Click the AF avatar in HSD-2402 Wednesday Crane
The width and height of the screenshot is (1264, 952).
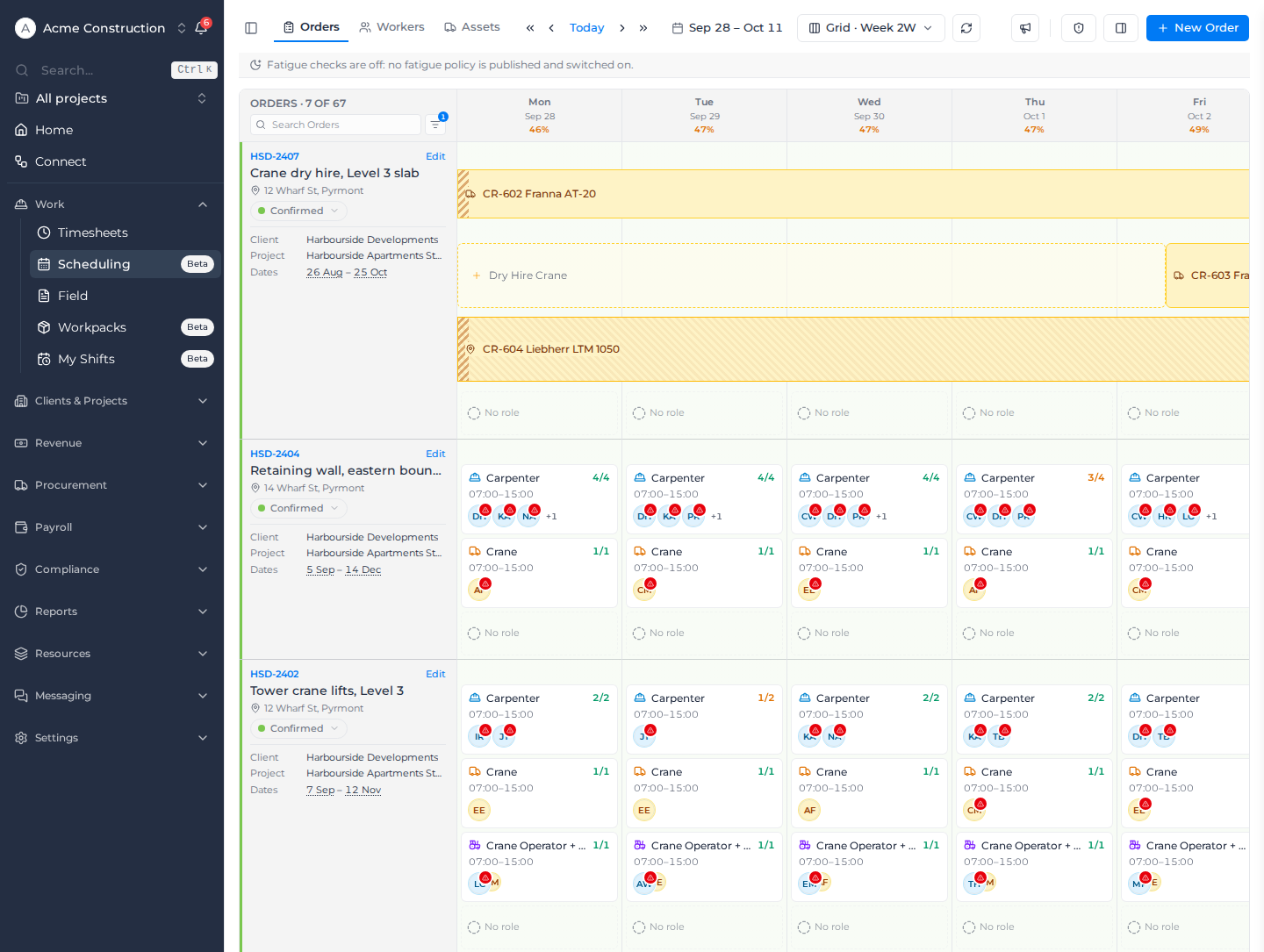809,810
